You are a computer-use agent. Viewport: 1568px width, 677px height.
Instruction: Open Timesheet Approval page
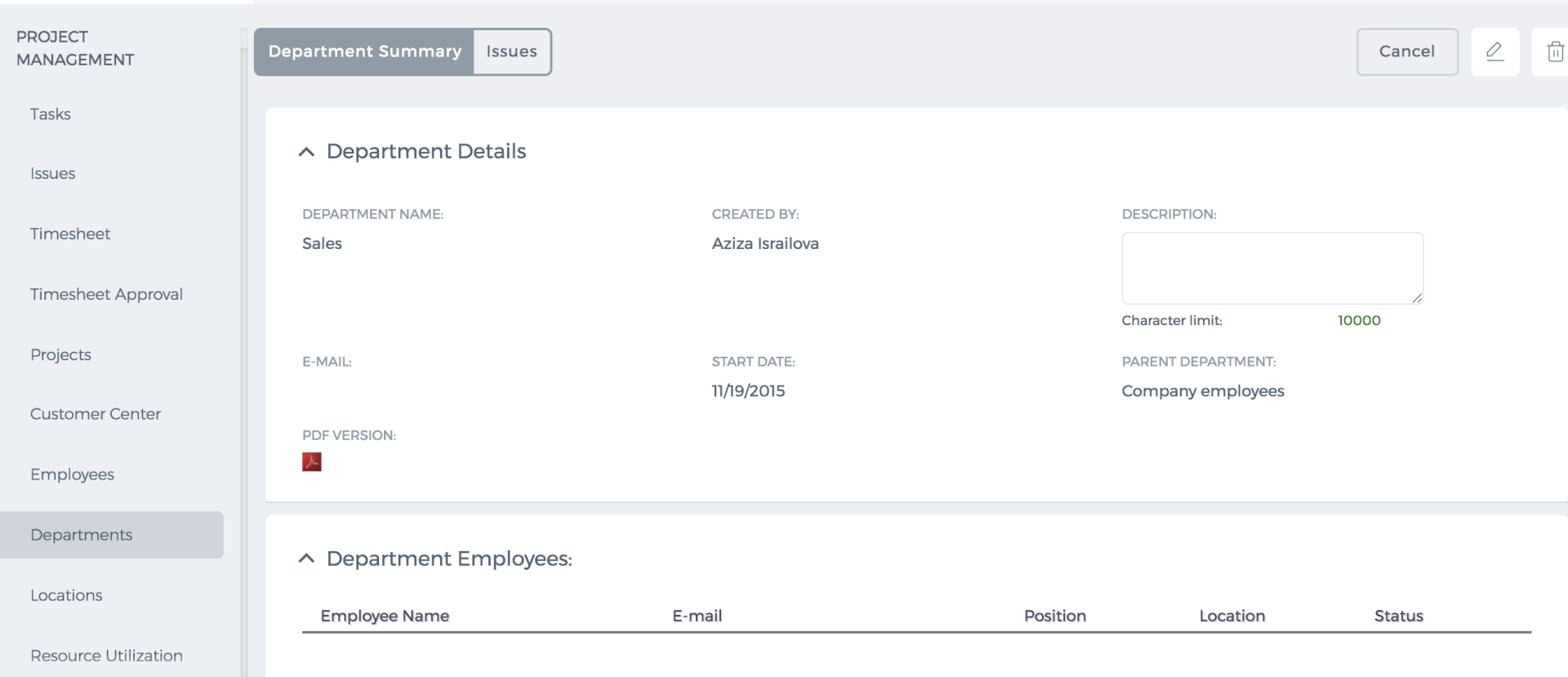pos(106,295)
